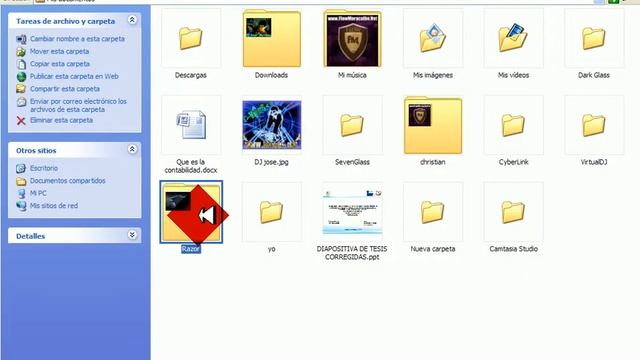Click the globe icon beside Publicar esta carpeta
640x360 pixels.
pos(21,76)
